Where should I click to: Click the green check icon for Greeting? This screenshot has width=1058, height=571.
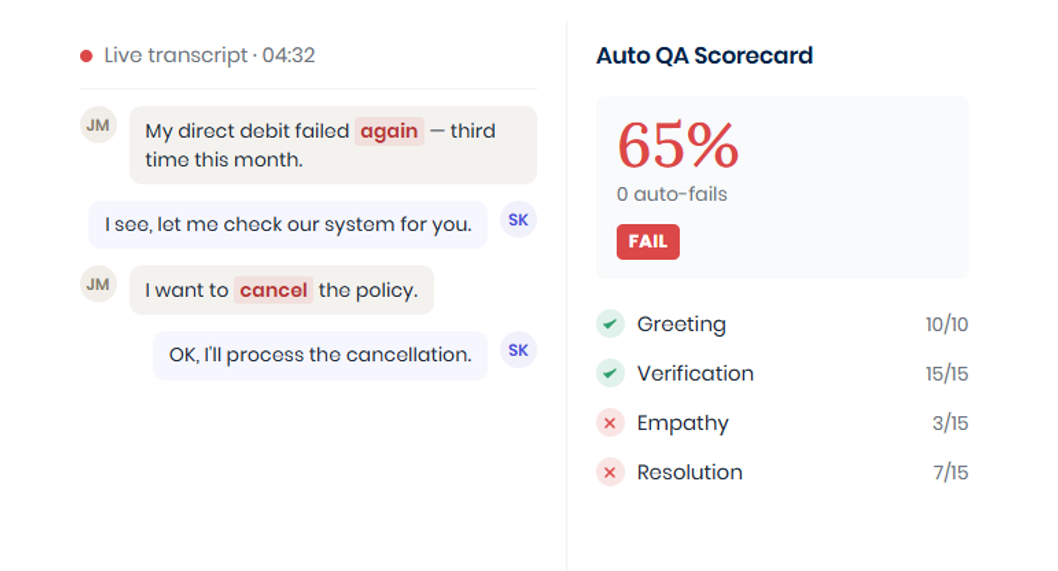coord(610,324)
